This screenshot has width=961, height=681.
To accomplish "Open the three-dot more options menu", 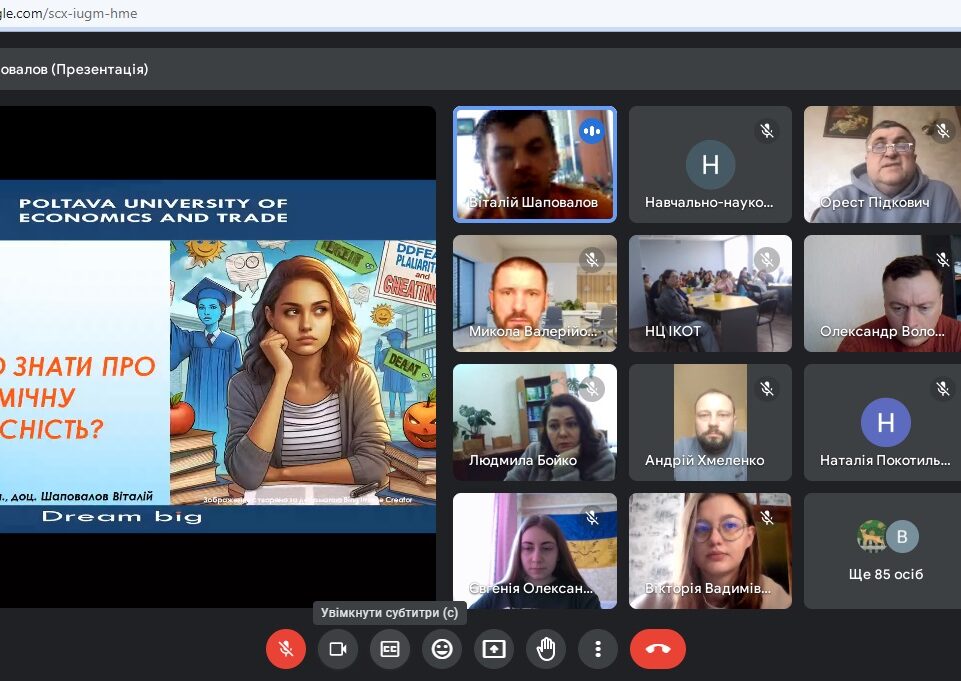I will (598, 649).
